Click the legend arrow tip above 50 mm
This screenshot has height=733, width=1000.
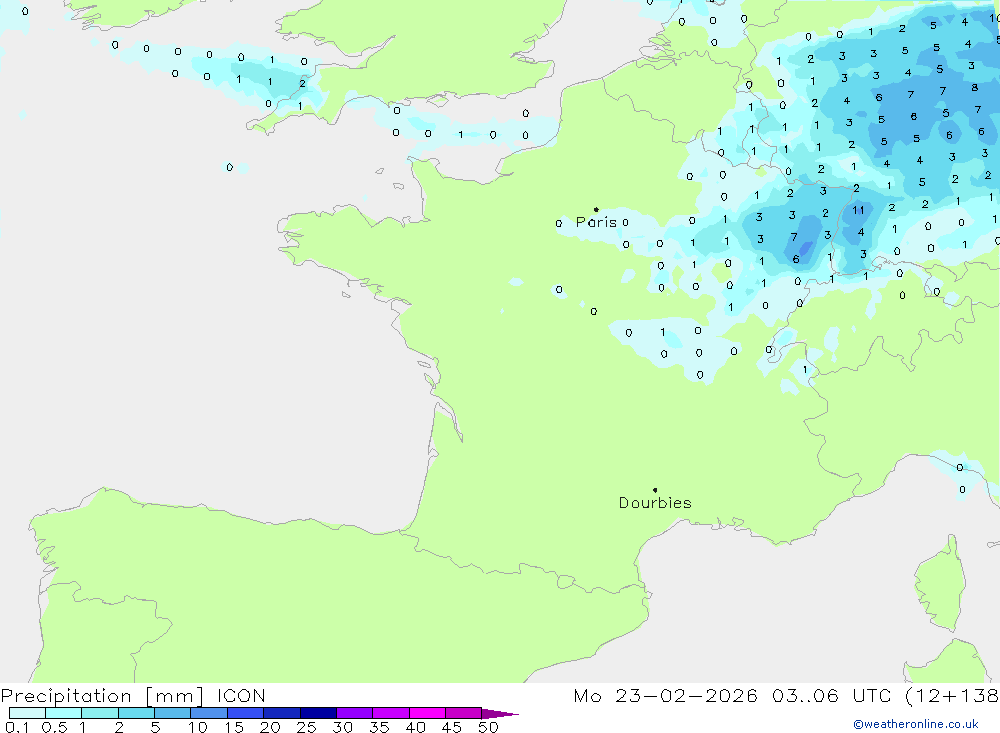(500, 713)
